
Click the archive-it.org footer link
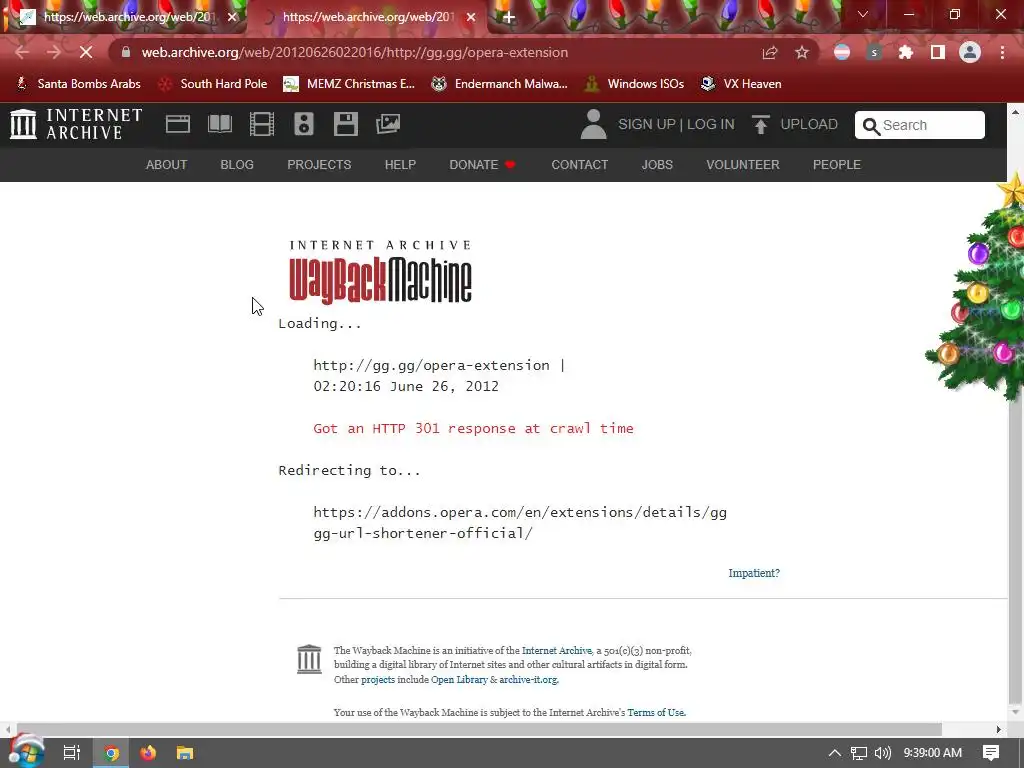point(528,679)
